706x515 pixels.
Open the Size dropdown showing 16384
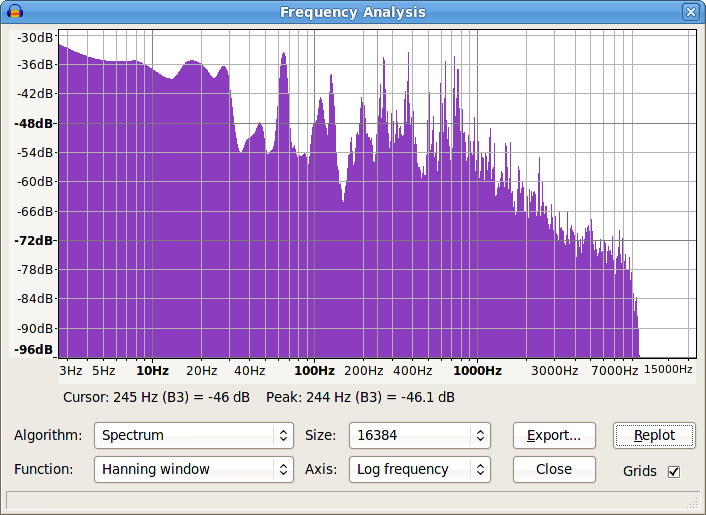click(x=419, y=436)
